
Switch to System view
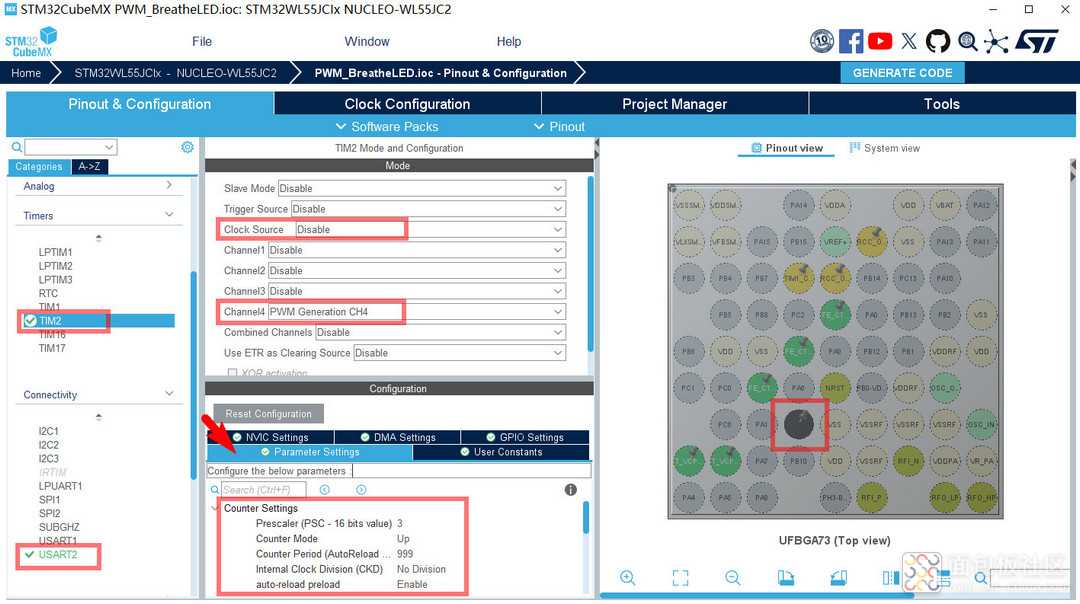[885, 148]
